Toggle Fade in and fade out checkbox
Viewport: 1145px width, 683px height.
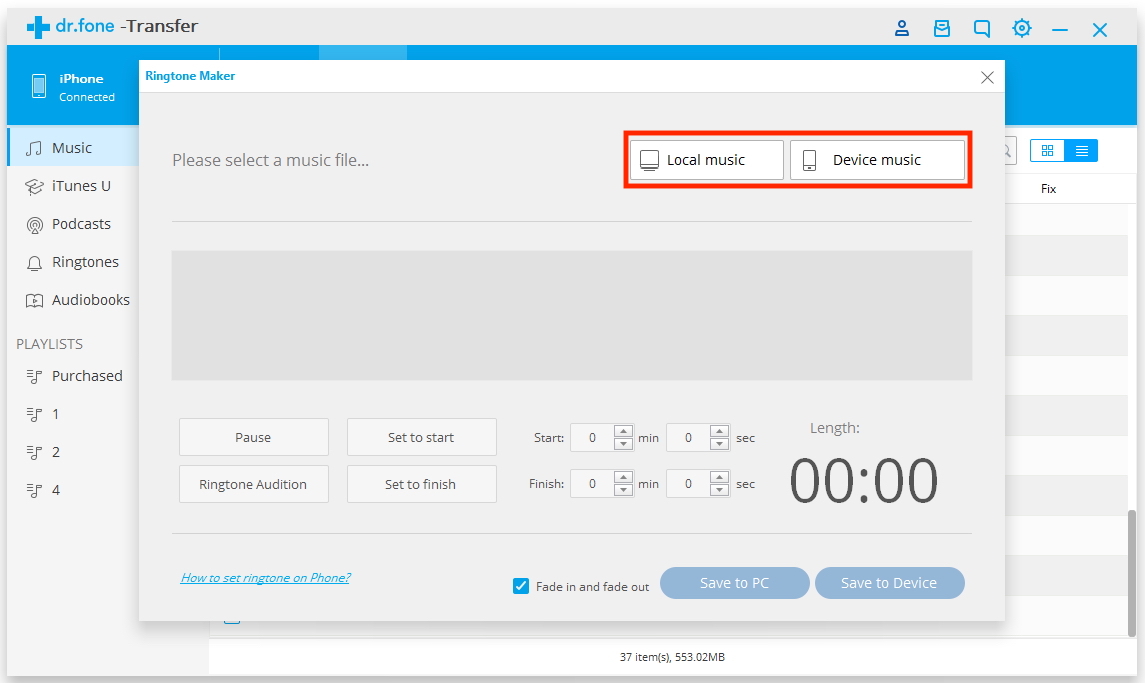[x=521, y=586]
